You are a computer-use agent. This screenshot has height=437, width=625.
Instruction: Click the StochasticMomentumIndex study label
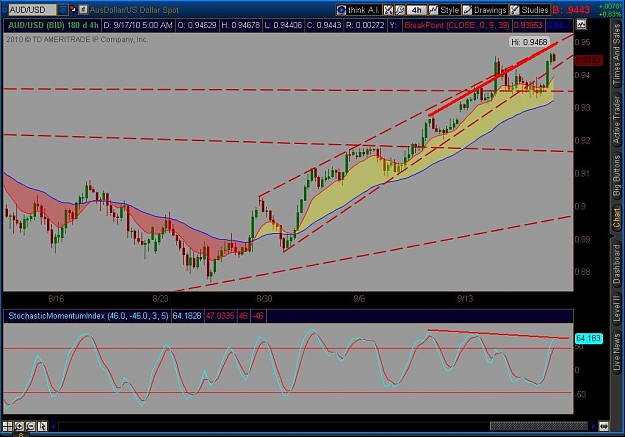(88, 316)
